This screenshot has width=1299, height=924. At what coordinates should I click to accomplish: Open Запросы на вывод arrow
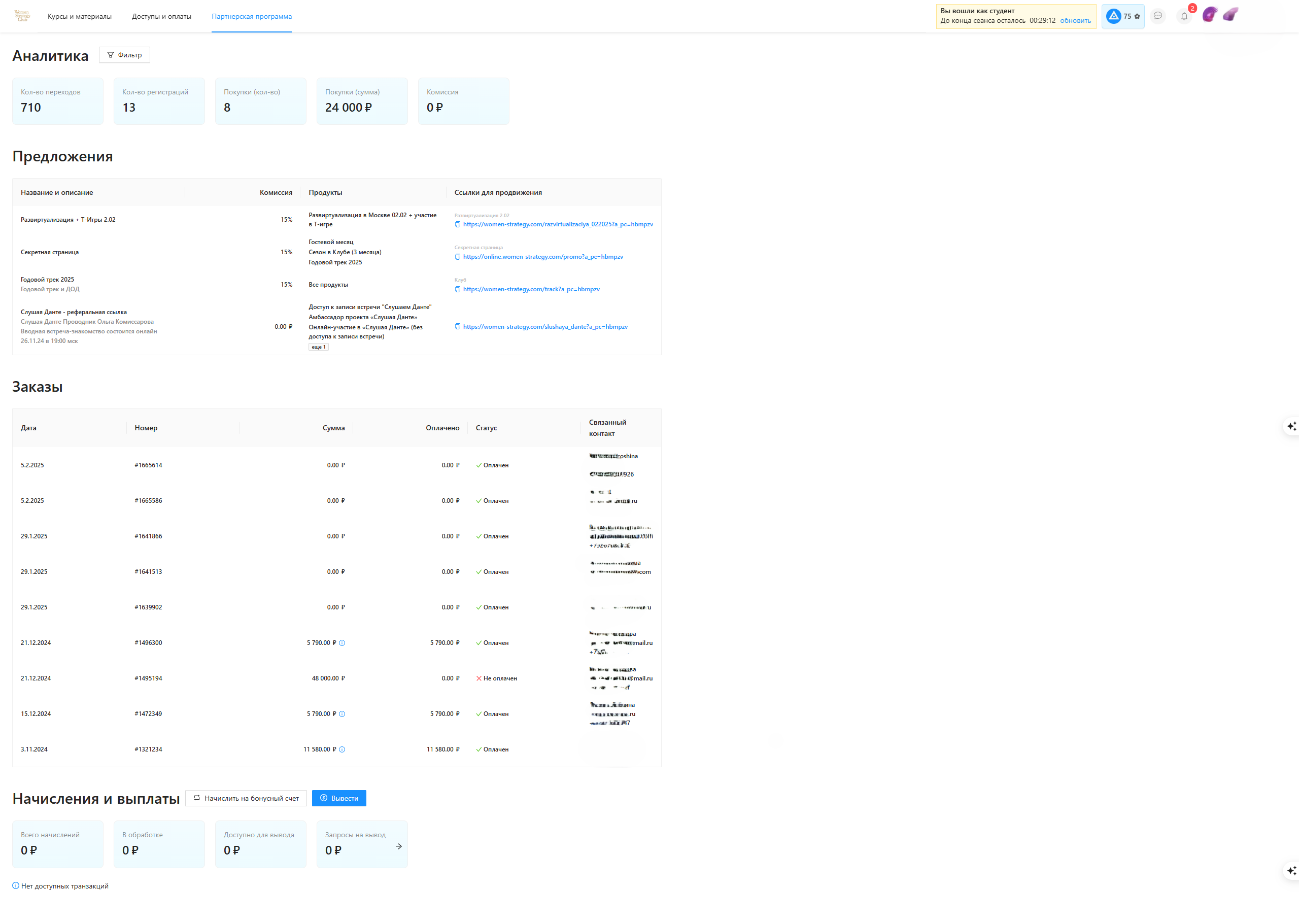pyautogui.click(x=398, y=846)
